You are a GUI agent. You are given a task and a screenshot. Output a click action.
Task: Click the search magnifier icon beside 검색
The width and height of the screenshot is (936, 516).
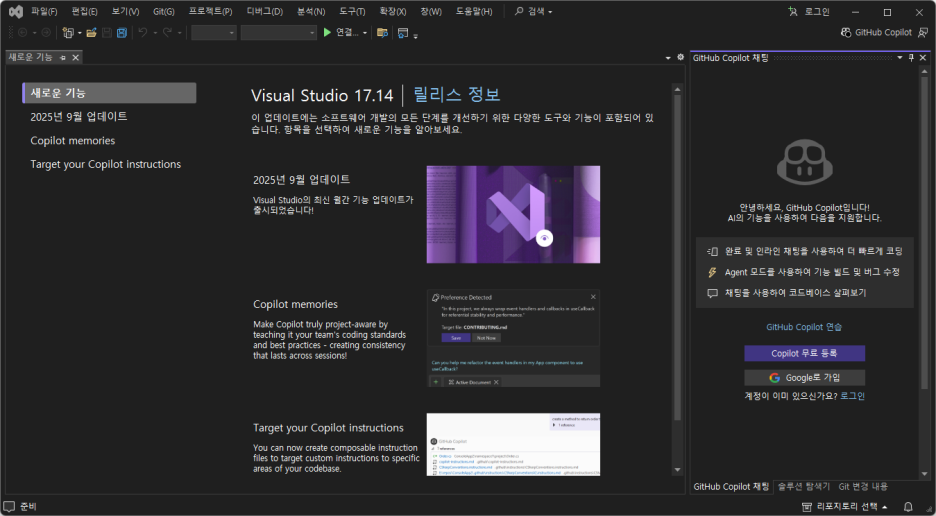pyautogui.click(x=519, y=11)
